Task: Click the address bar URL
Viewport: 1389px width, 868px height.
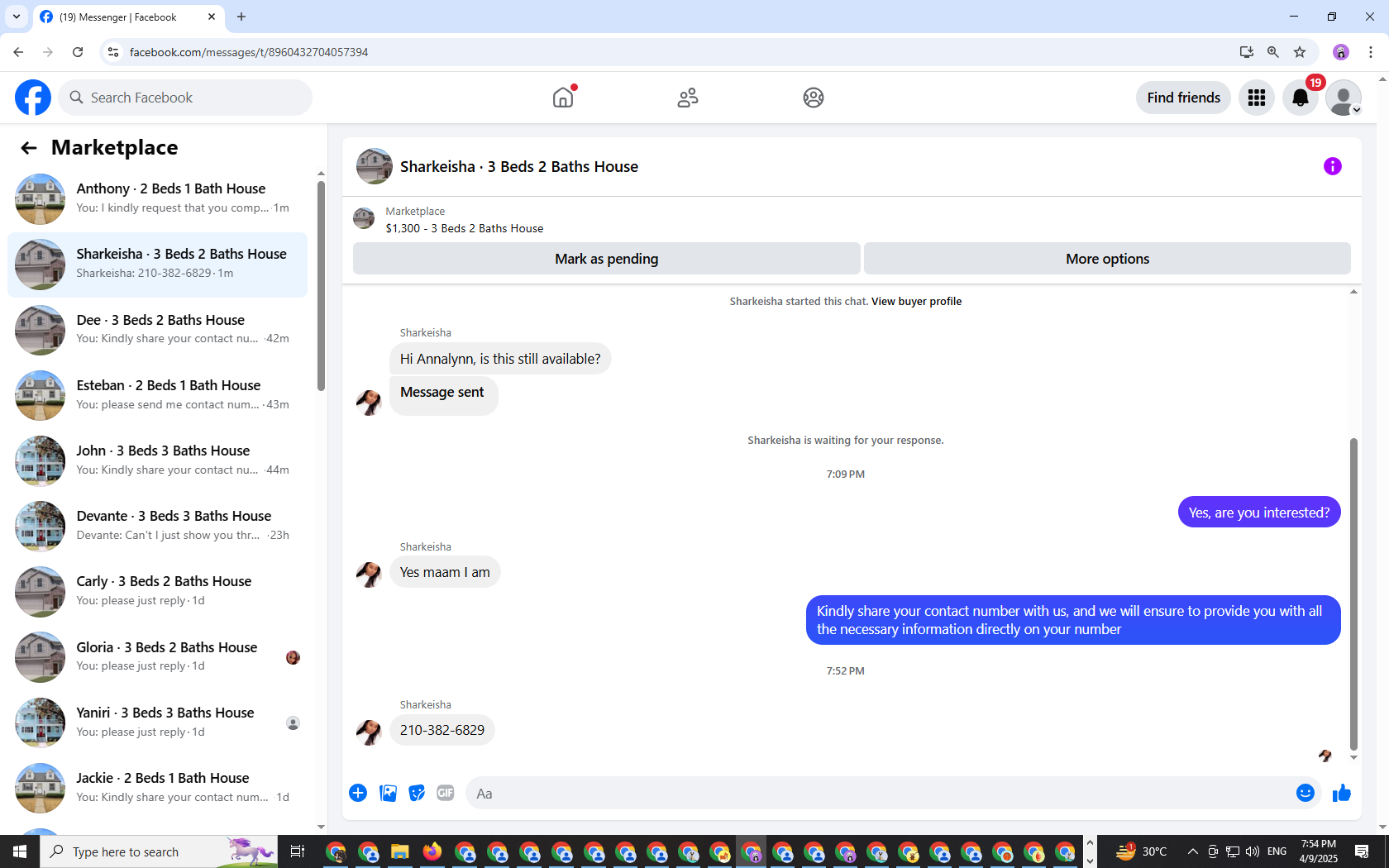Action: coord(249,52)
